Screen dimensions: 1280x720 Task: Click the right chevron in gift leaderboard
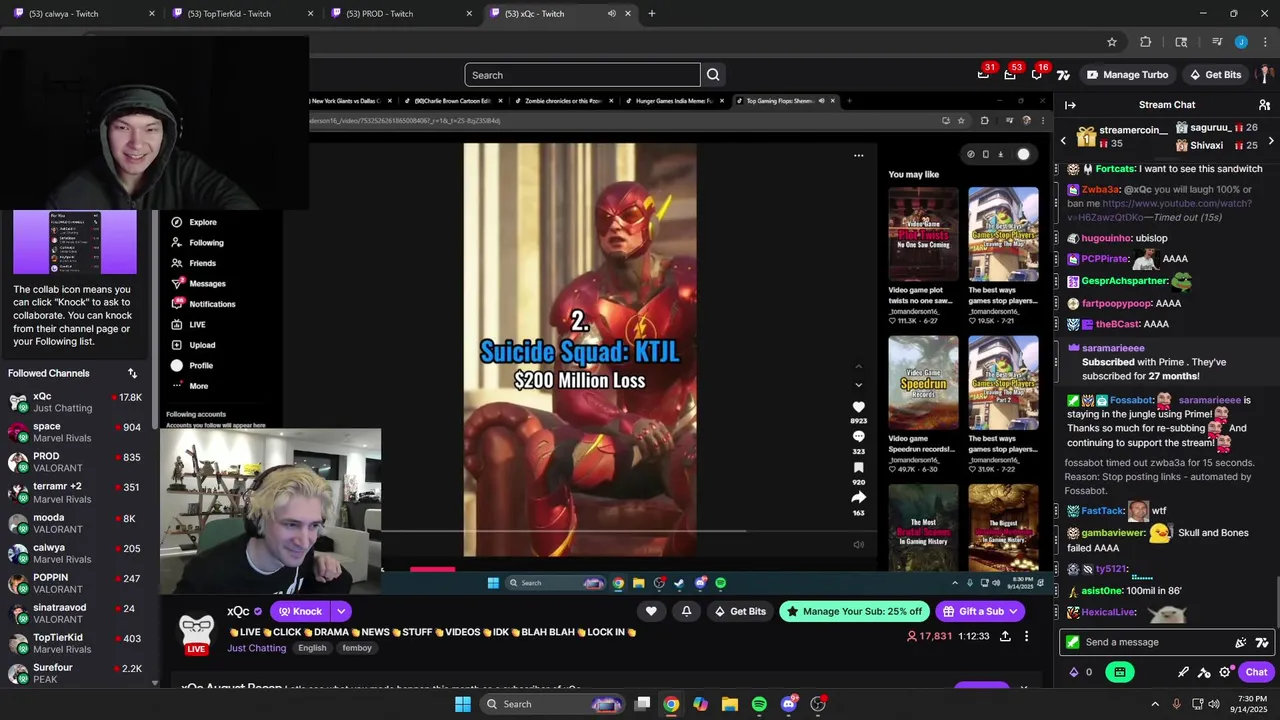pos(1270,141)
